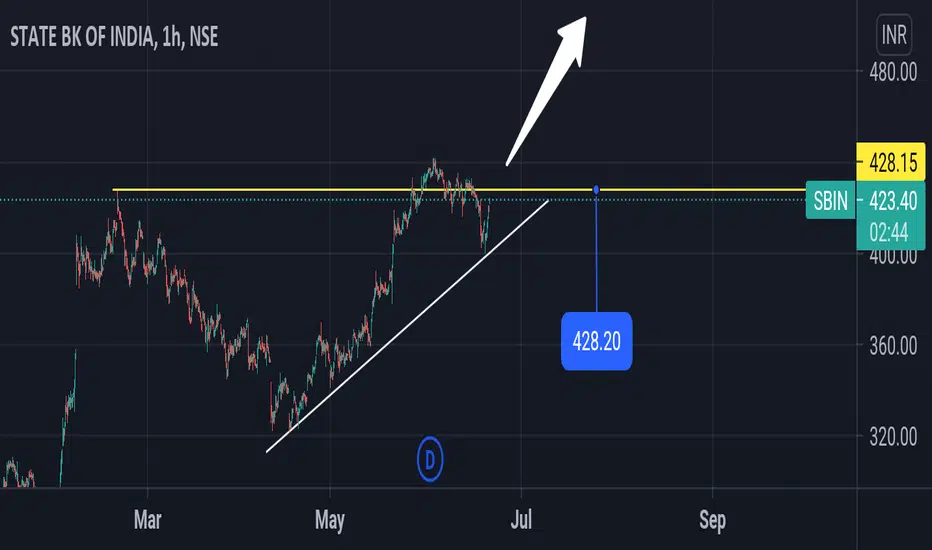Click the yellow 428.15 price label
Viewport: 932px width, 550px height.
(891, 162)
